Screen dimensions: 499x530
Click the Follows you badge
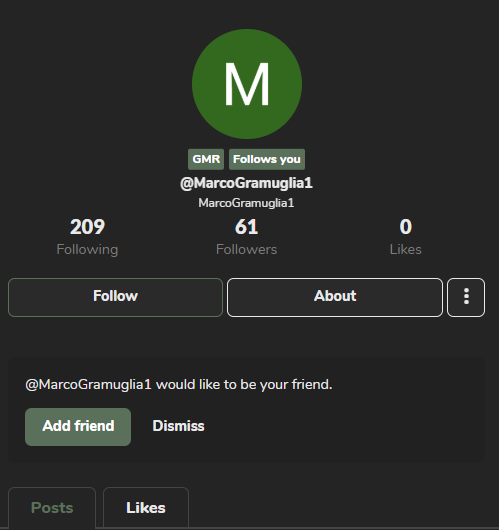267,159
